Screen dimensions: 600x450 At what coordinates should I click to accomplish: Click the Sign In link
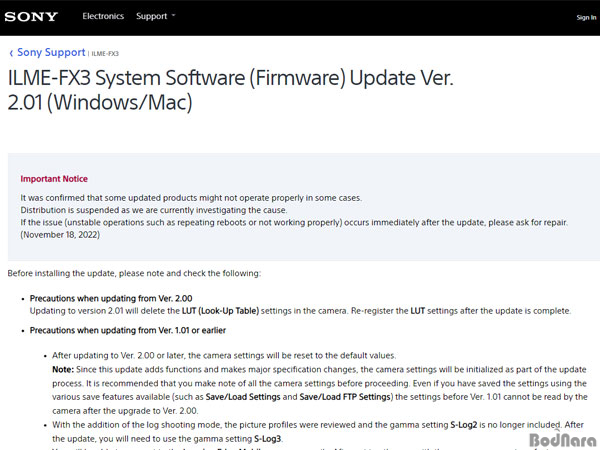586,17
